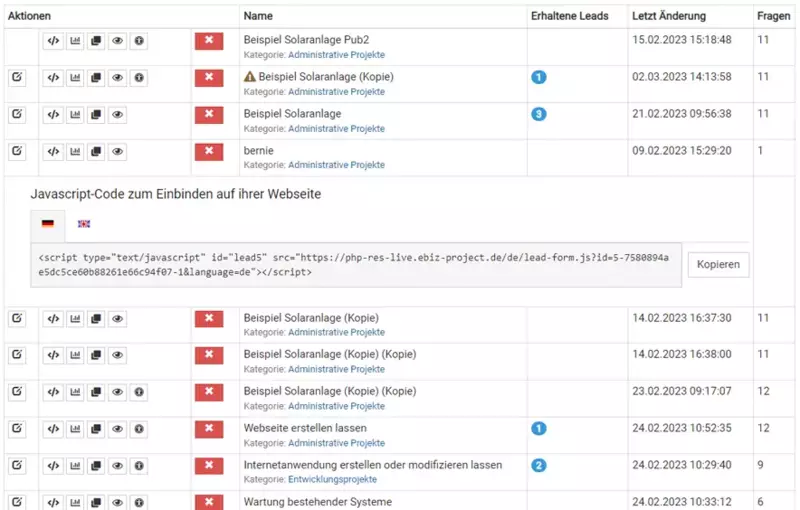Open info icon for Webseite erstellen lassen
Viewport: 800px width, 510px height.
139,429
